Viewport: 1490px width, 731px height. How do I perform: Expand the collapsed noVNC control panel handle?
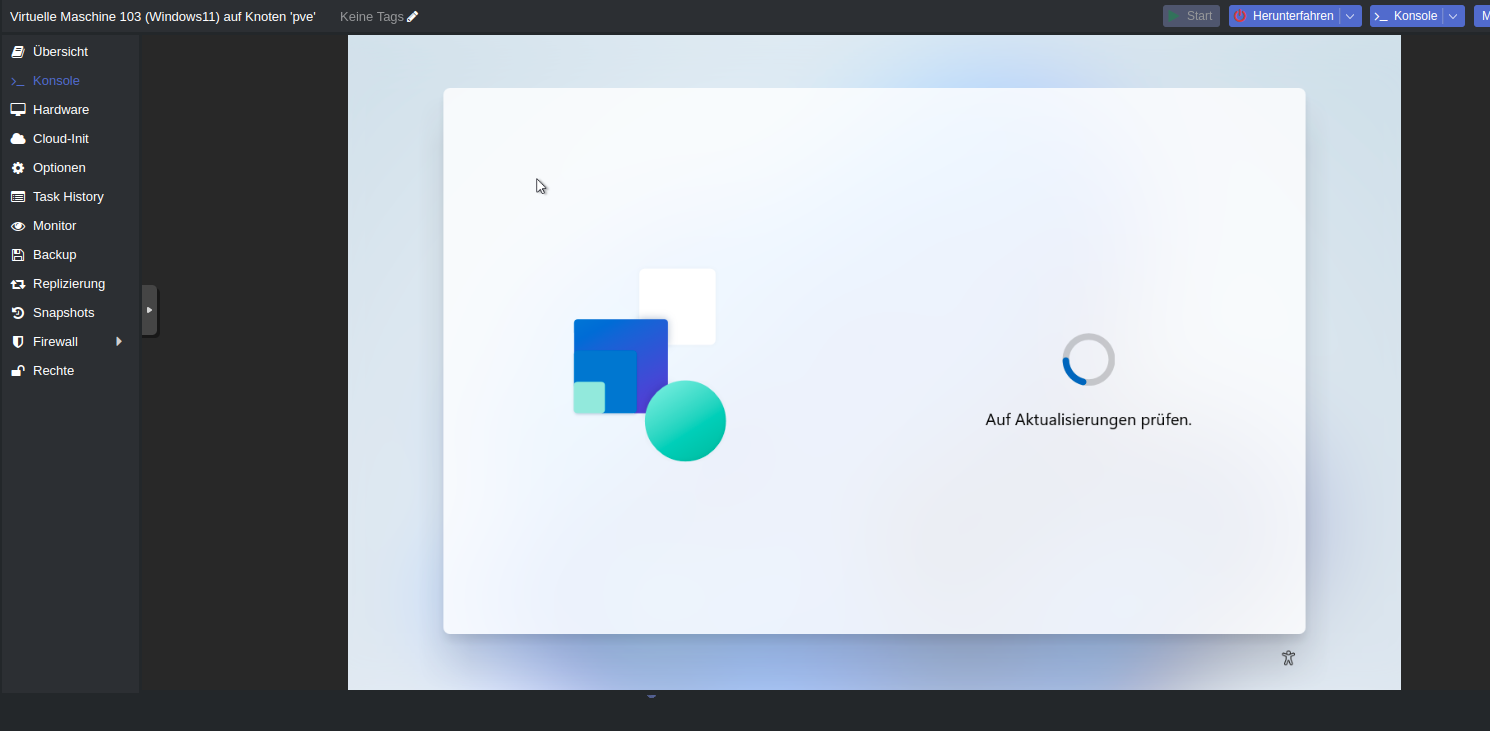(x=149, y=310)
